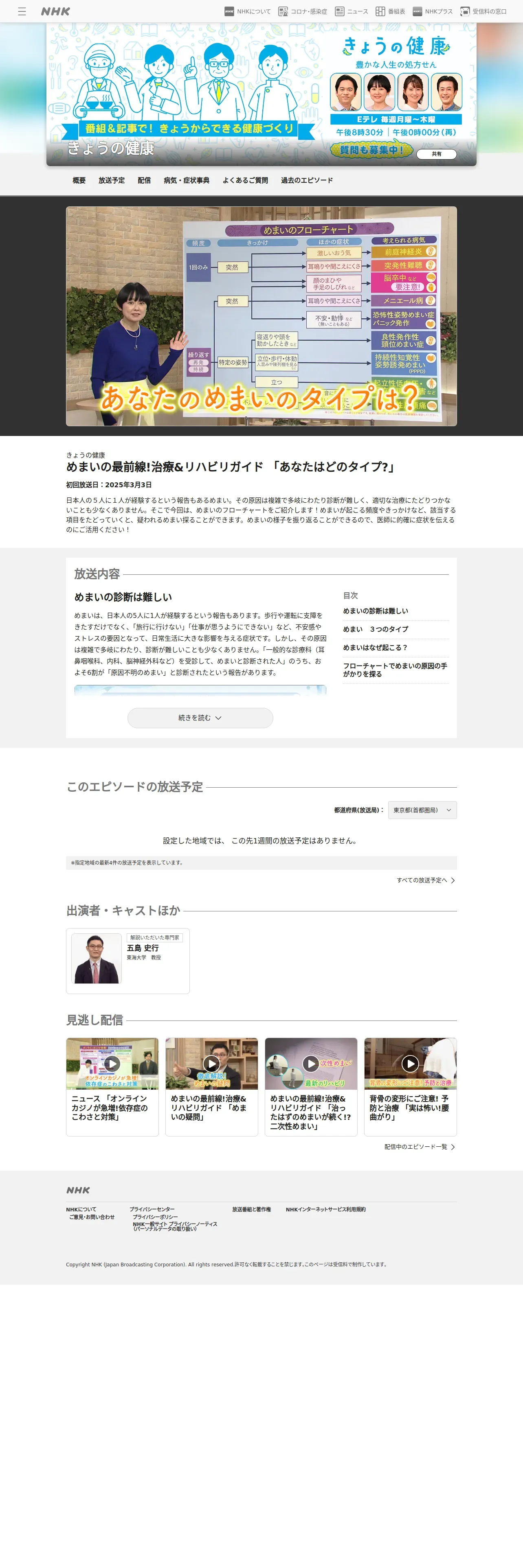The image size is (523, 1568).
Task: Open the 腰曲がり episode title
Action: coord(410,1108)
